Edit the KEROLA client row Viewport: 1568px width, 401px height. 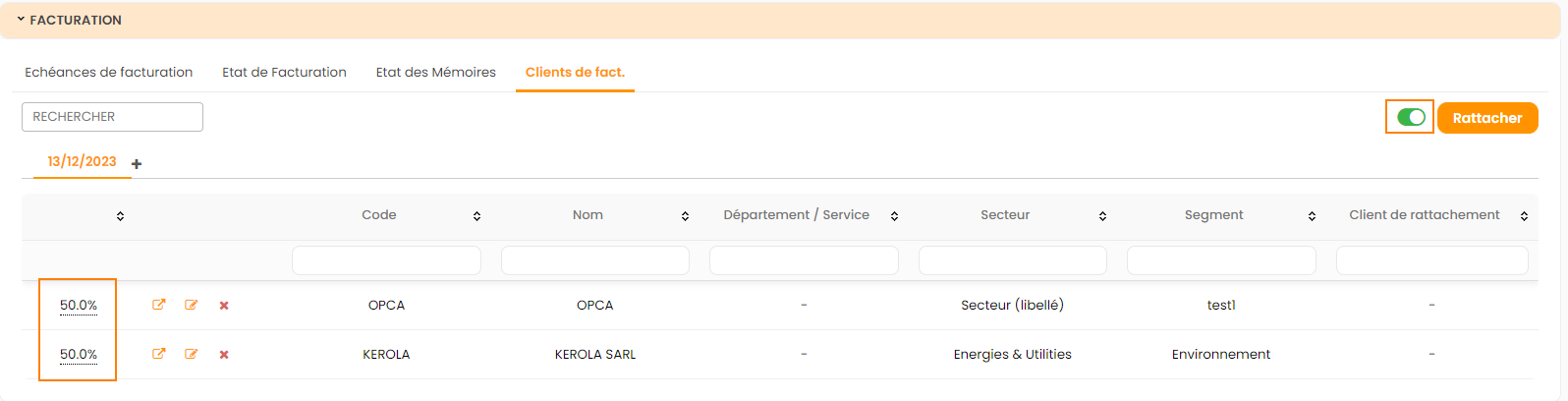point(191,354)
